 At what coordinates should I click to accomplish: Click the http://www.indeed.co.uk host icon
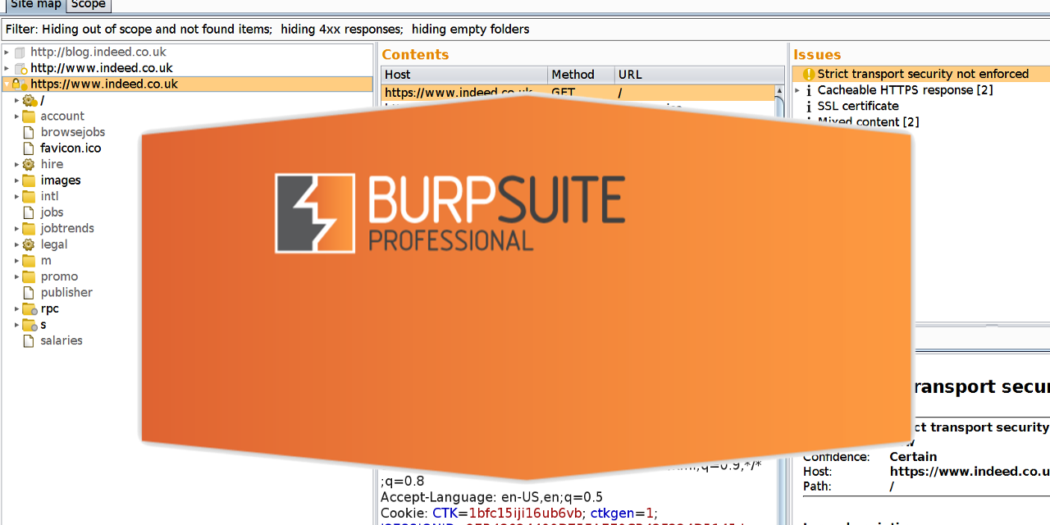point(20,68)
